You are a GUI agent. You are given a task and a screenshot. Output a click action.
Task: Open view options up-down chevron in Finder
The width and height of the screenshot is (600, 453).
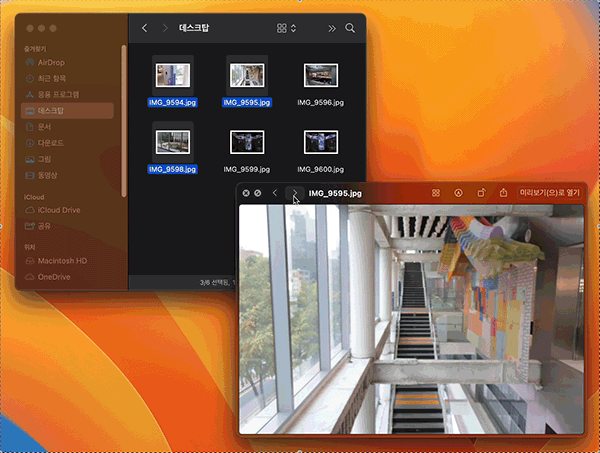(293, 28)
